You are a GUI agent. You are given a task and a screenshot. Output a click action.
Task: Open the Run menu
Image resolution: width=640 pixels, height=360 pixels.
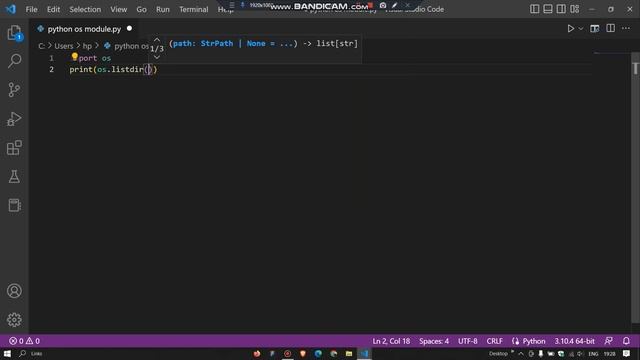[x=162, y=9]
